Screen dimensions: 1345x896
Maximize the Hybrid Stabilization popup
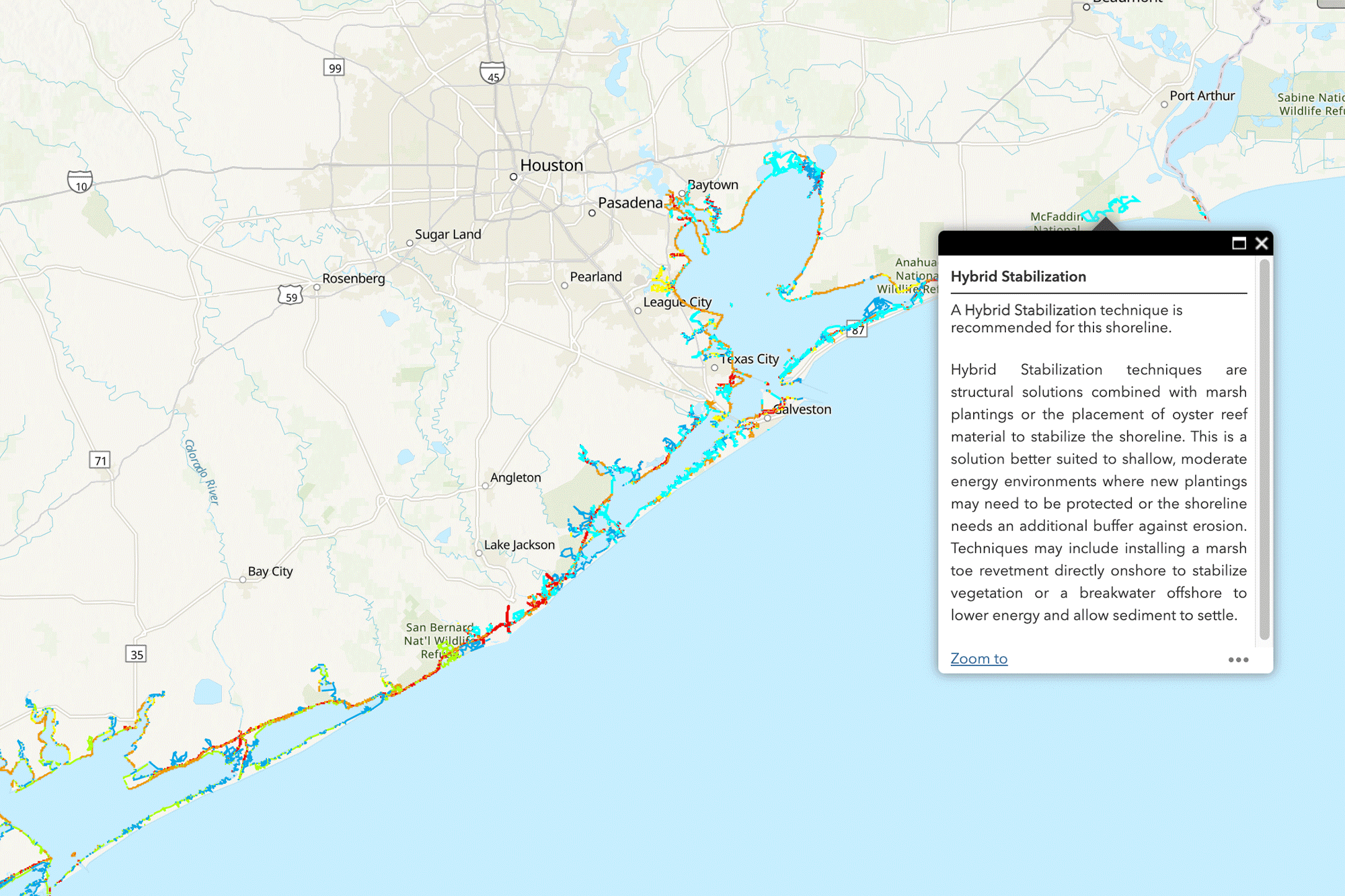coord(1239,243)
